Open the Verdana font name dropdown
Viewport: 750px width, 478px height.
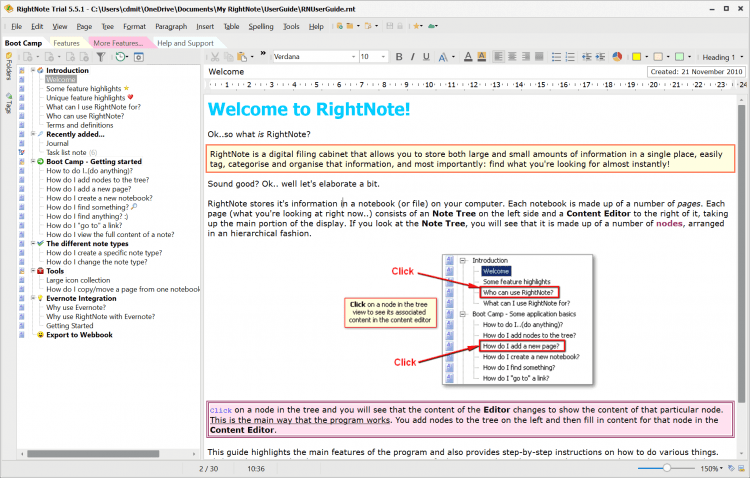point(353,57)
